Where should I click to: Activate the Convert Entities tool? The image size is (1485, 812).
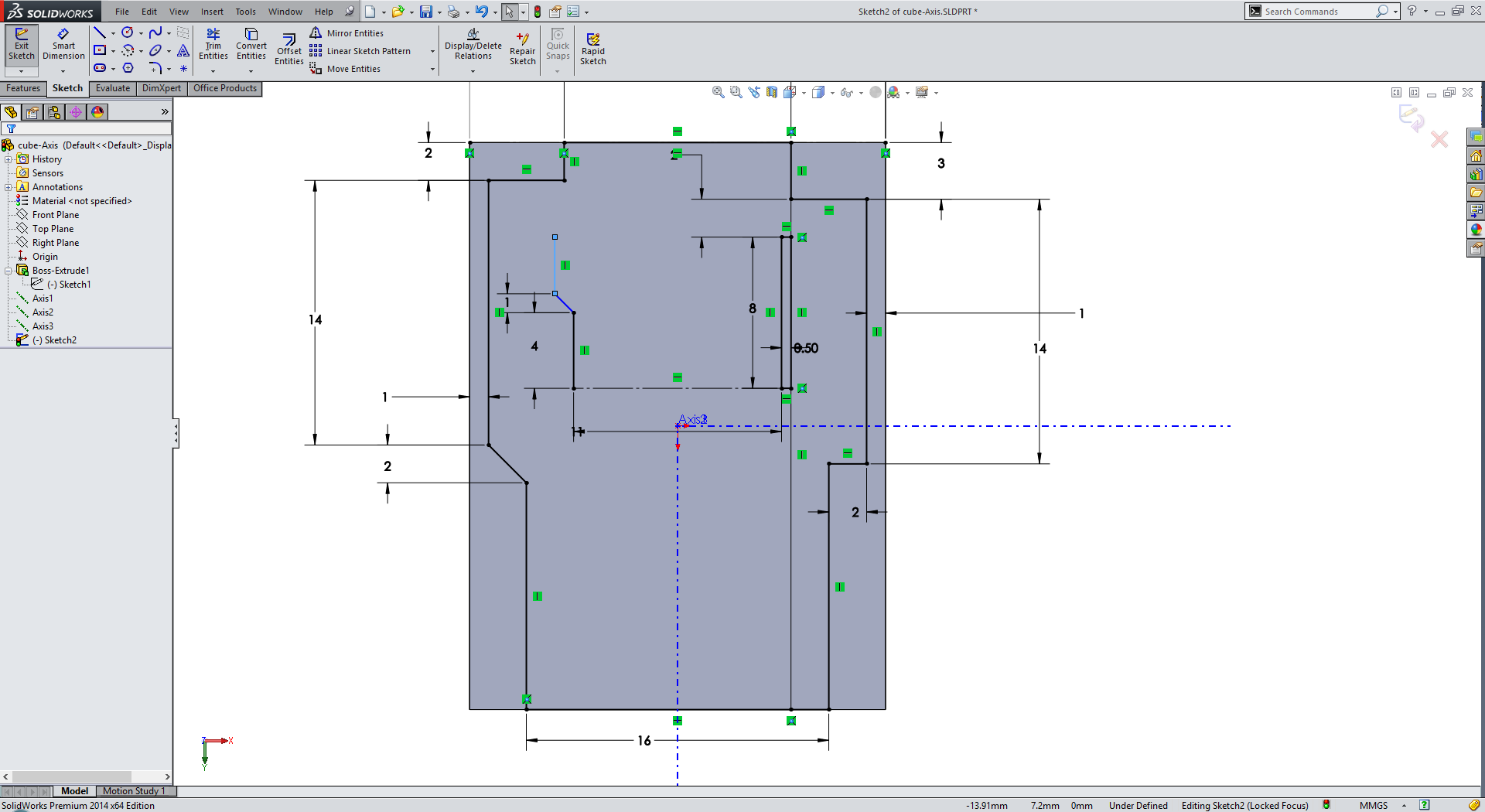251,45
